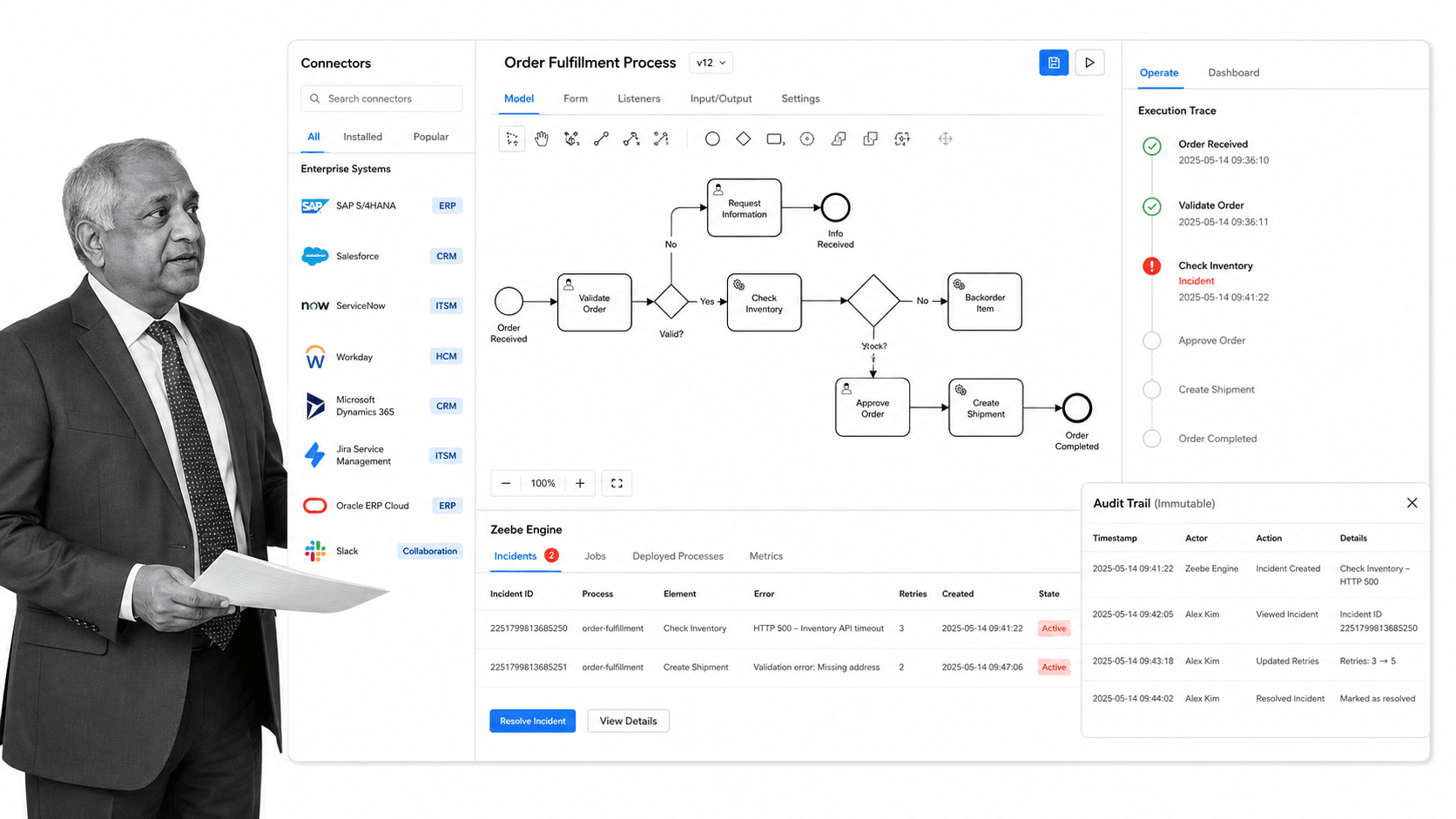The image size is (1456, 819).
Task: Select the Create Shipment task node
Action: 986,407
